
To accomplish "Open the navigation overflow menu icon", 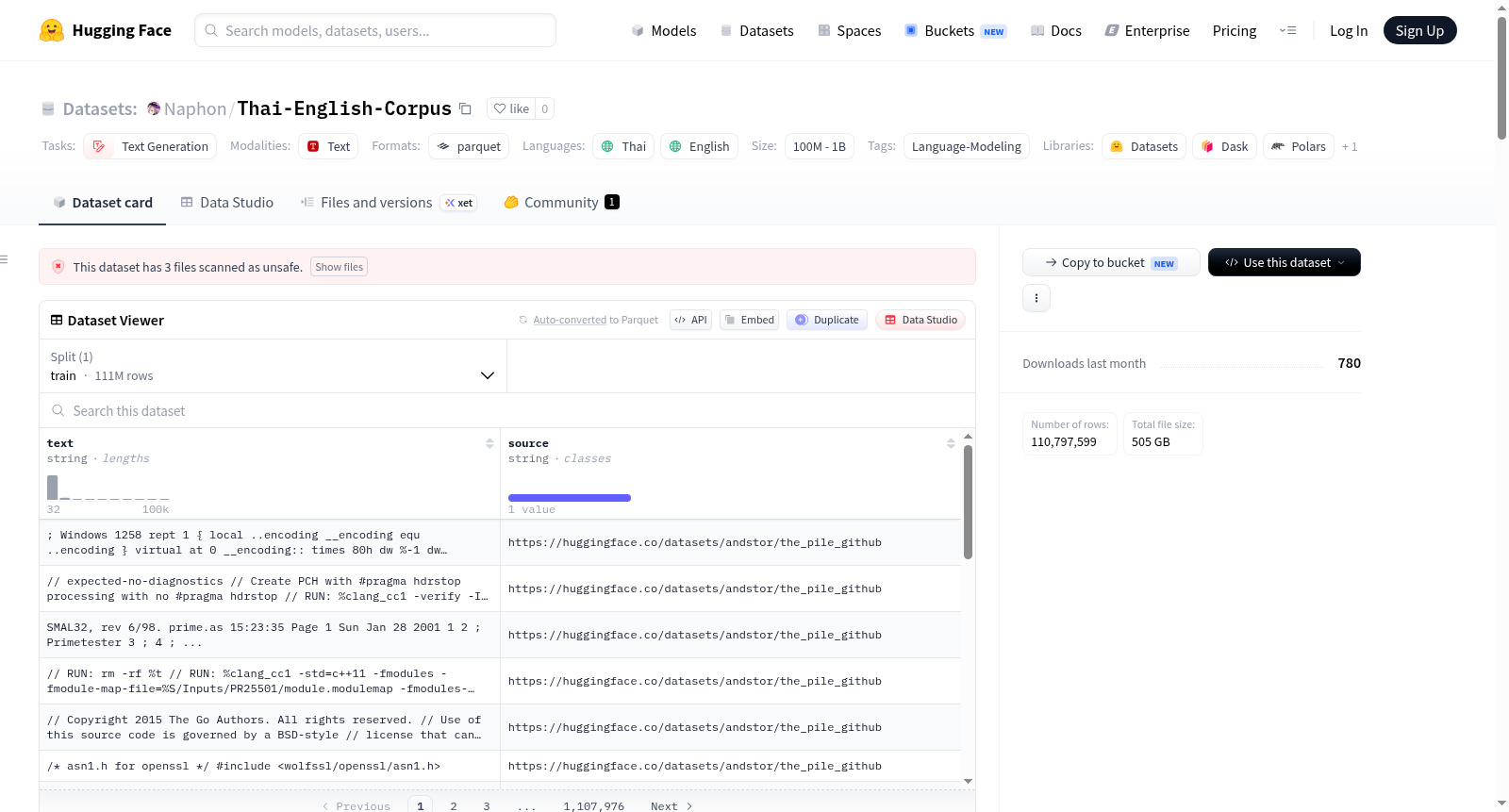I will coord(1287,30).
